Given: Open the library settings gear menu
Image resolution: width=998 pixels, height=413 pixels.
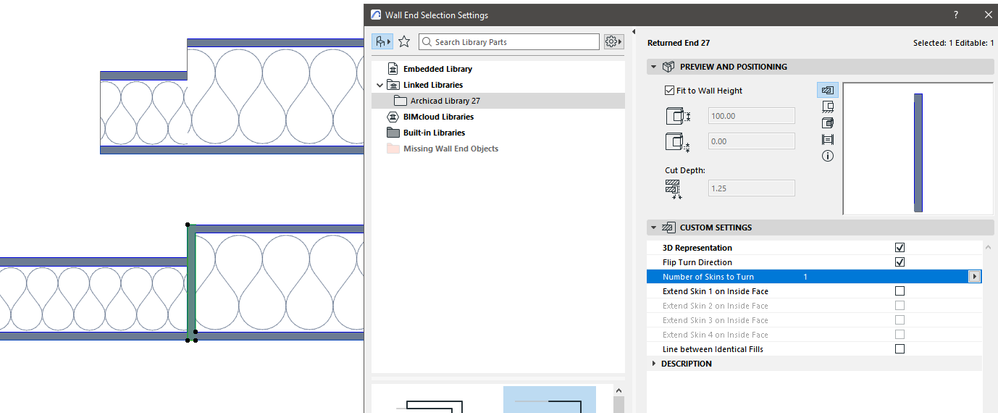Looking at the screenshot, I should click(x=613, y=41).
